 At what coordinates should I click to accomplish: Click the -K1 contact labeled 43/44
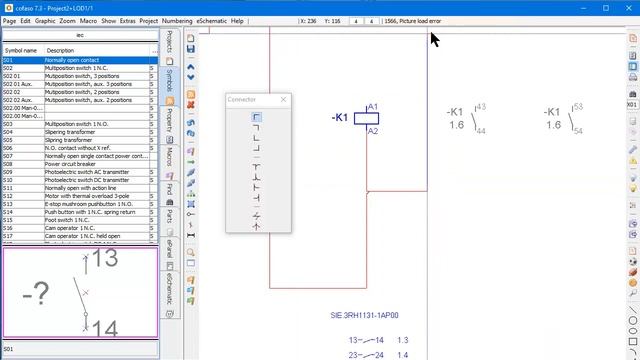(x=467, y=119)
